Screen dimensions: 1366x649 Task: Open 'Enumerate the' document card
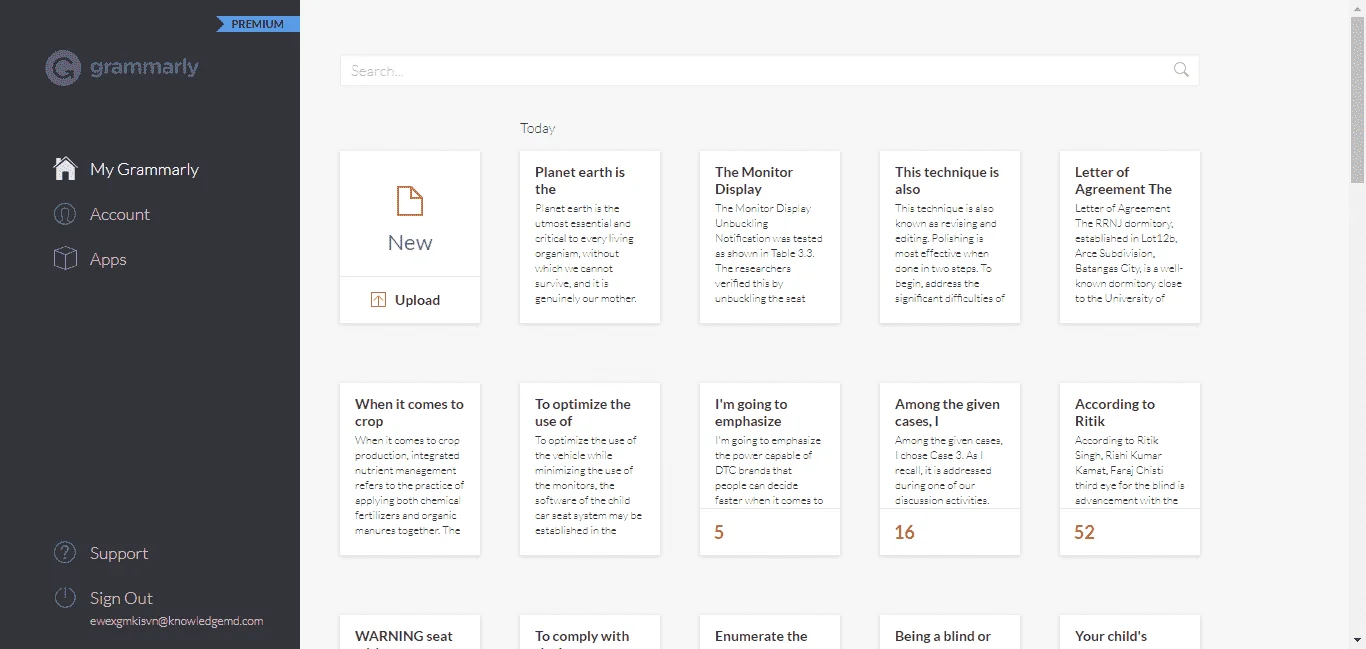click(x=770, y=632)
